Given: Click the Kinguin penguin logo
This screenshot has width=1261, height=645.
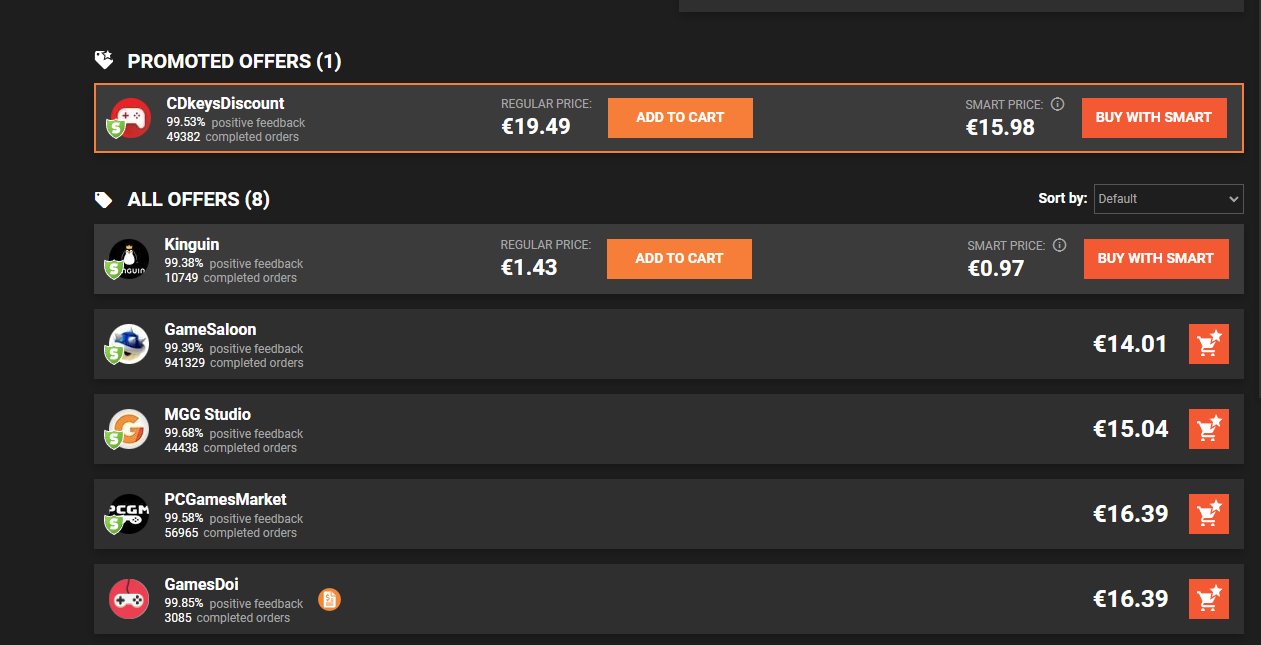Looking at the screenshot, I should click(x=128, y=259).
